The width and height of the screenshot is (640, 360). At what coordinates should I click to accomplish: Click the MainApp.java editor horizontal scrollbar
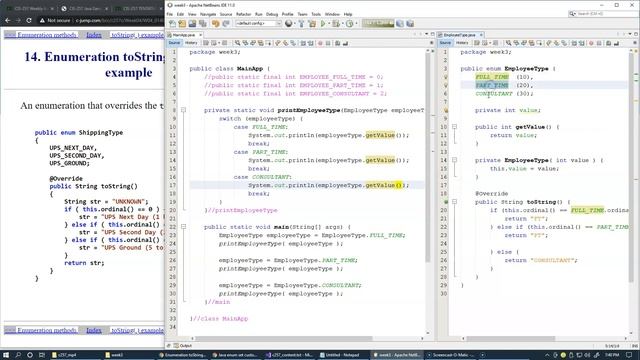284,338
